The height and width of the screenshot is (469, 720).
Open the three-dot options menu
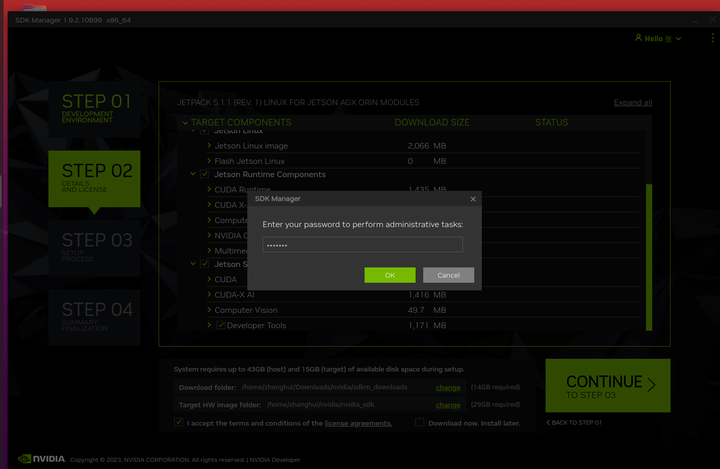[713, 38]
